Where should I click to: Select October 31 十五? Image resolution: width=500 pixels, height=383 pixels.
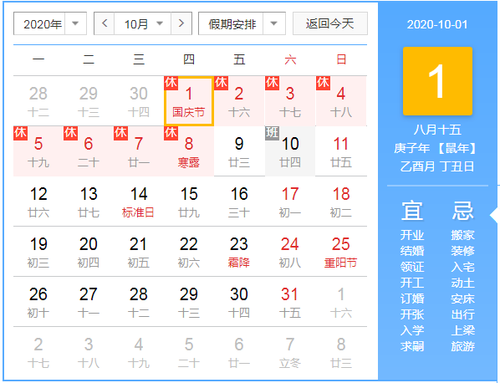(290, 302)
